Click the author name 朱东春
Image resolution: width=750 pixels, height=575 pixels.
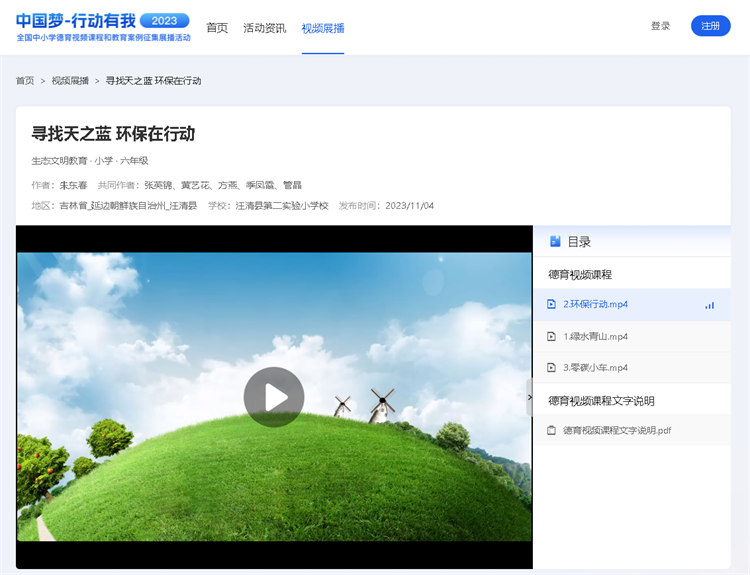coord(73,185)
